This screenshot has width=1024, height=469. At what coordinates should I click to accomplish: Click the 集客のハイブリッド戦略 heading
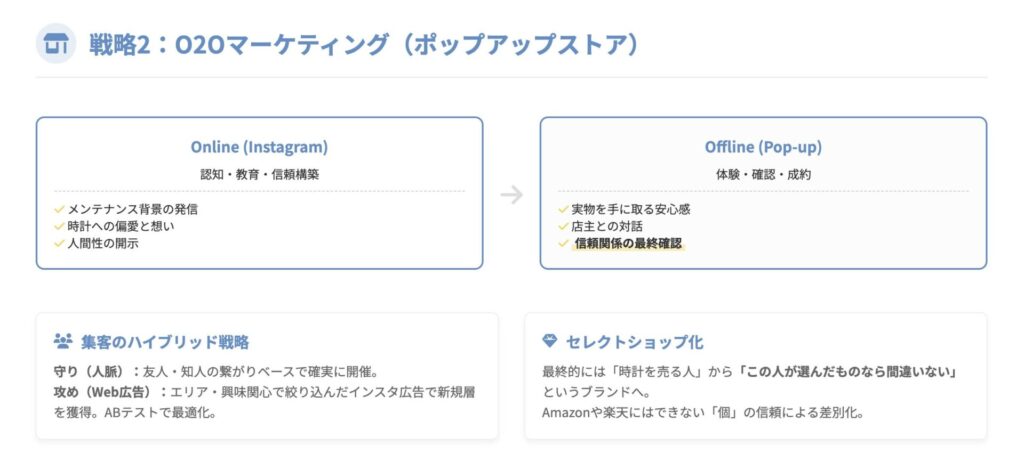[x=165, y=342]
